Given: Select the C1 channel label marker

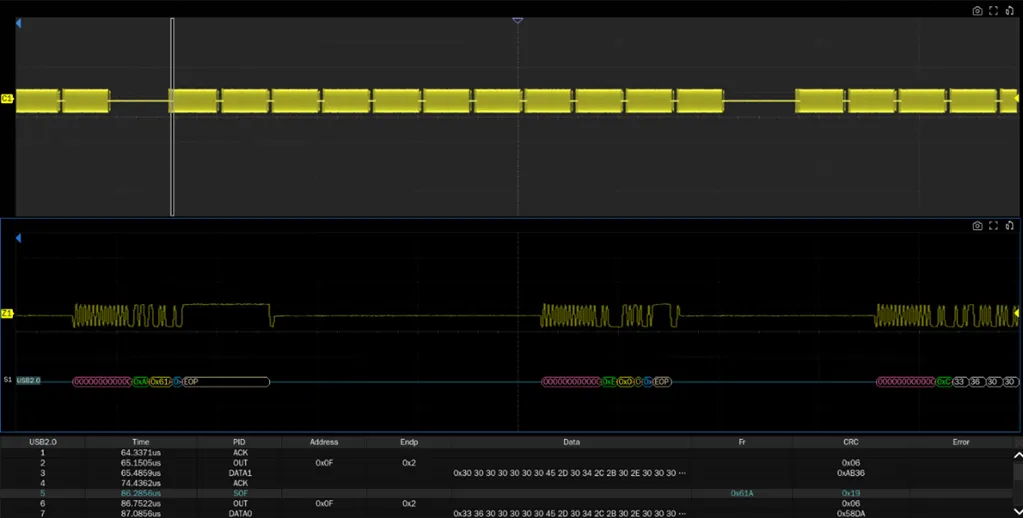Looking at the screenshot, I should [7, 99].
